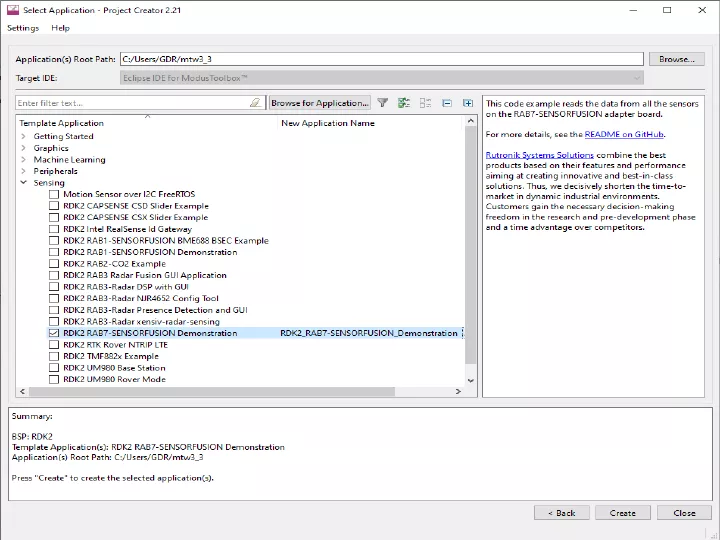Viewport: 720px width, 540px height.
Task: Open the Help menu
Action: pyautogui.click(x=60, y=28)
